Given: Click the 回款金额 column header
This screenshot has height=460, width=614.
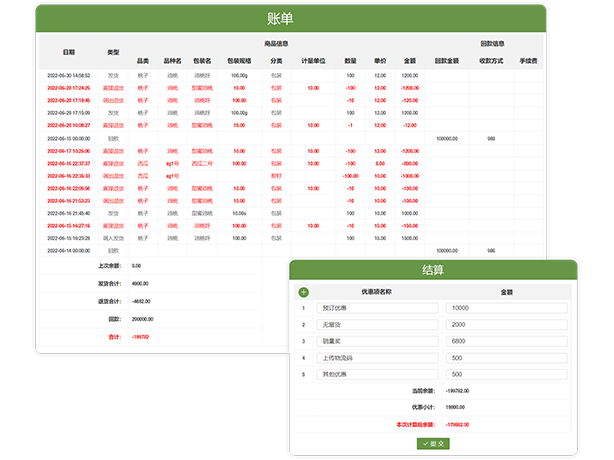Looking at the screenshot, I should point(447,61).
